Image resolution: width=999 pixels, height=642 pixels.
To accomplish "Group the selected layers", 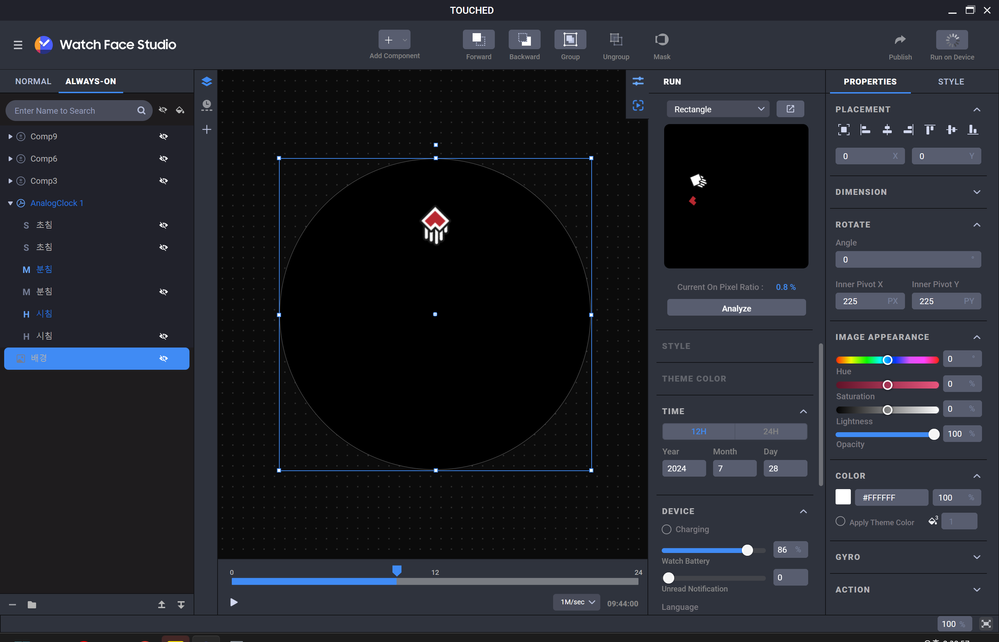I will (570, 39).
